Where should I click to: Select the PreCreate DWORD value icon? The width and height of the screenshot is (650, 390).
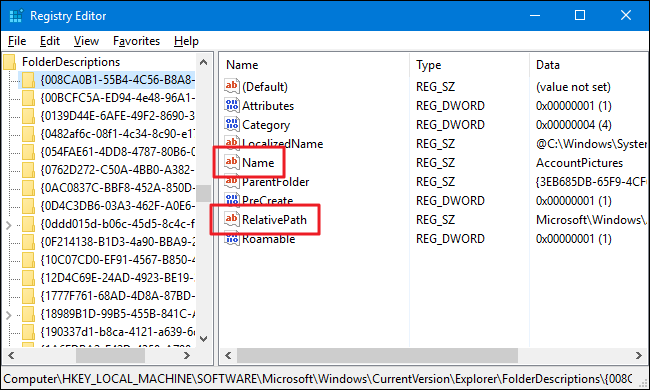tap(232, 200)
